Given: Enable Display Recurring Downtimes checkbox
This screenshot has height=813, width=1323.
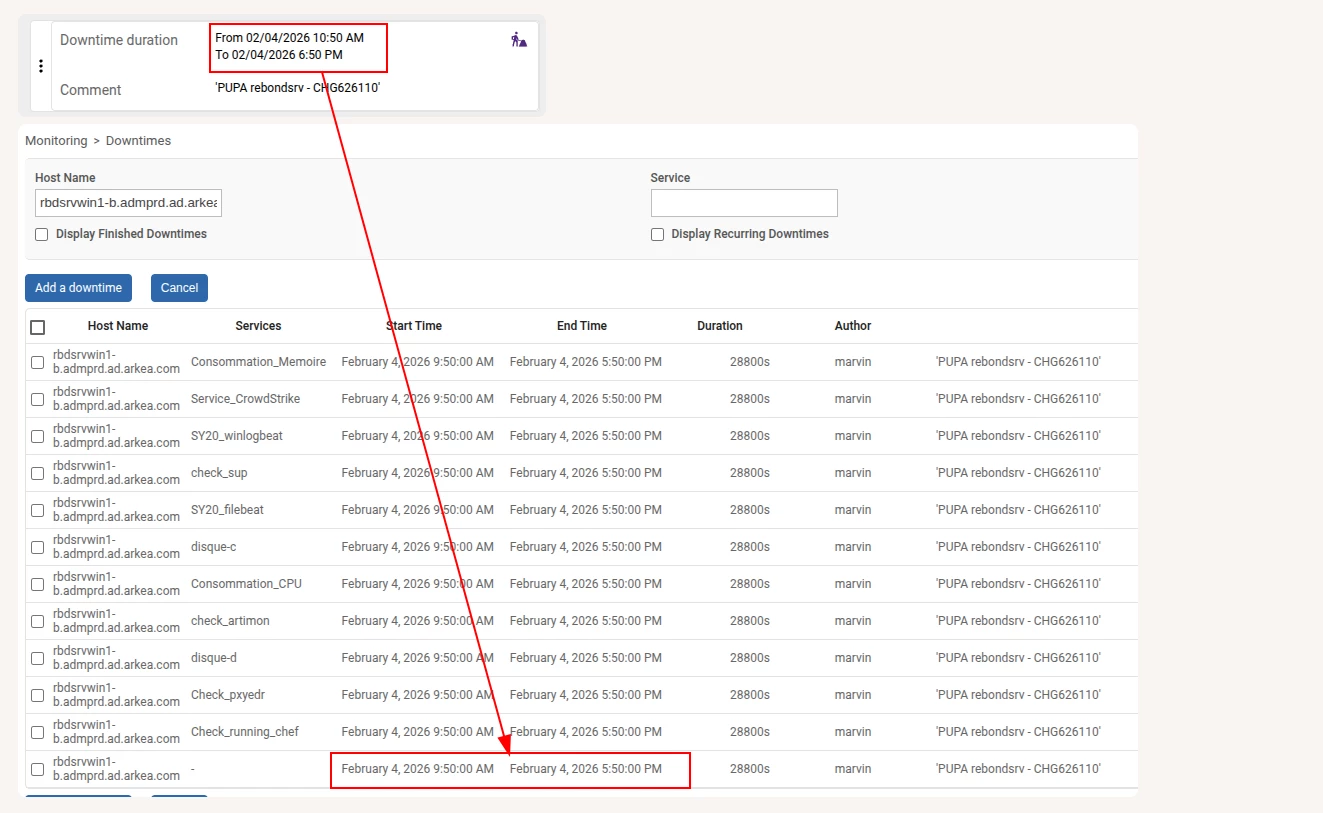Looking at the screenshot, I should (x=657, y=234).
